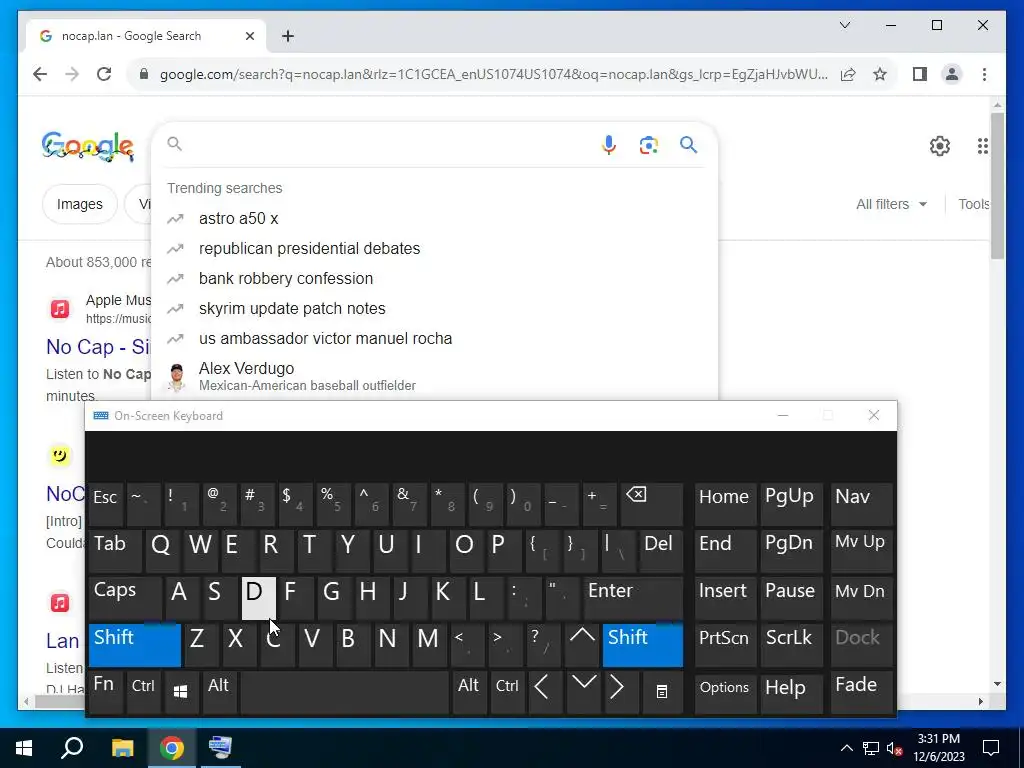
Task: Select skyrim update patch notes suggestion
Action: pyautogui.click(x=434, y=308)
